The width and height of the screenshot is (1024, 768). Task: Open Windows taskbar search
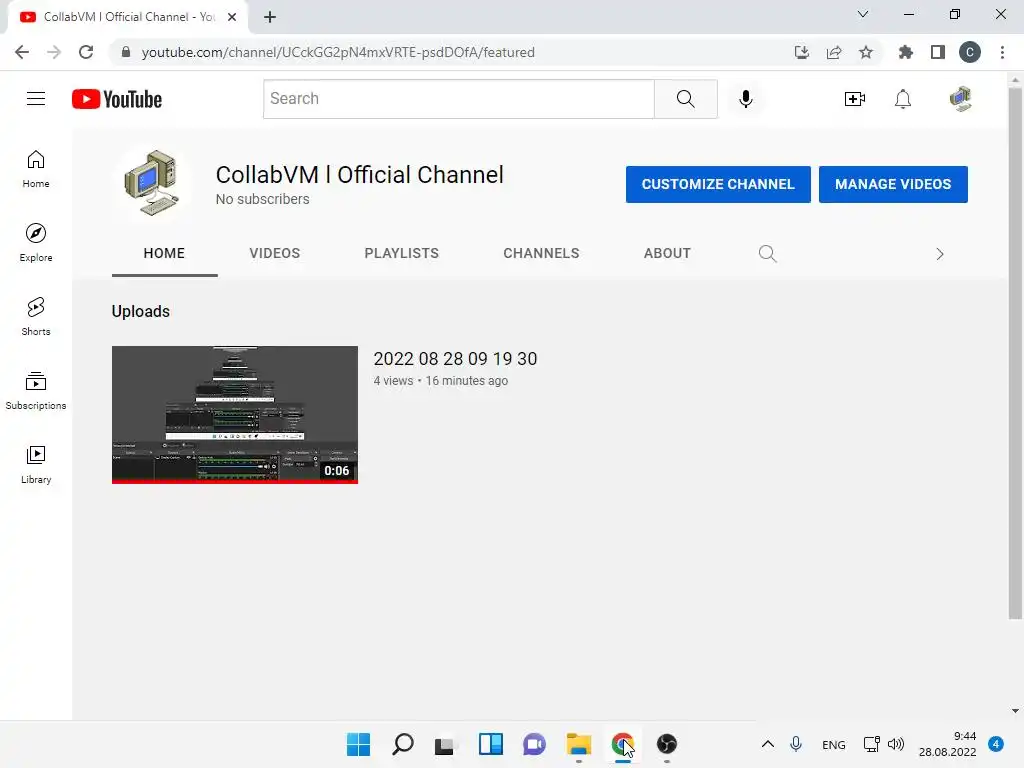coord(402,744)
